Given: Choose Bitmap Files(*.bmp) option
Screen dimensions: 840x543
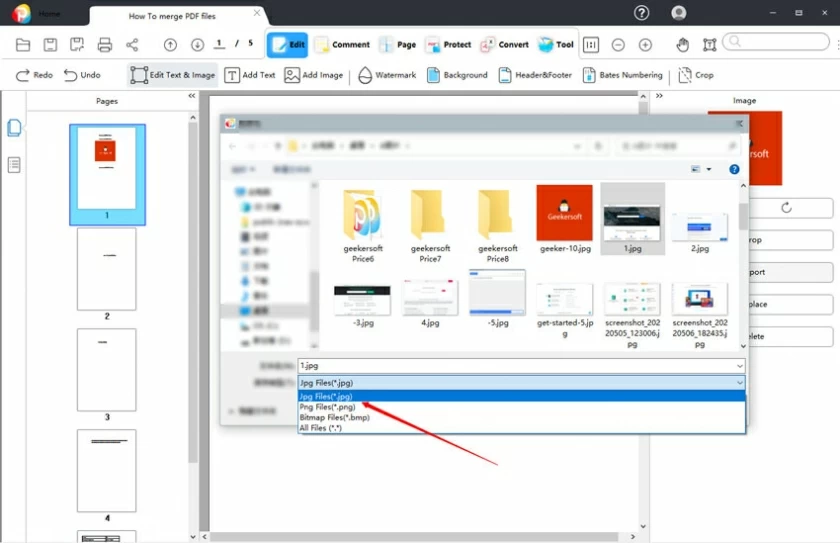Looking at the screenshot, I should (x=521, y=417).
